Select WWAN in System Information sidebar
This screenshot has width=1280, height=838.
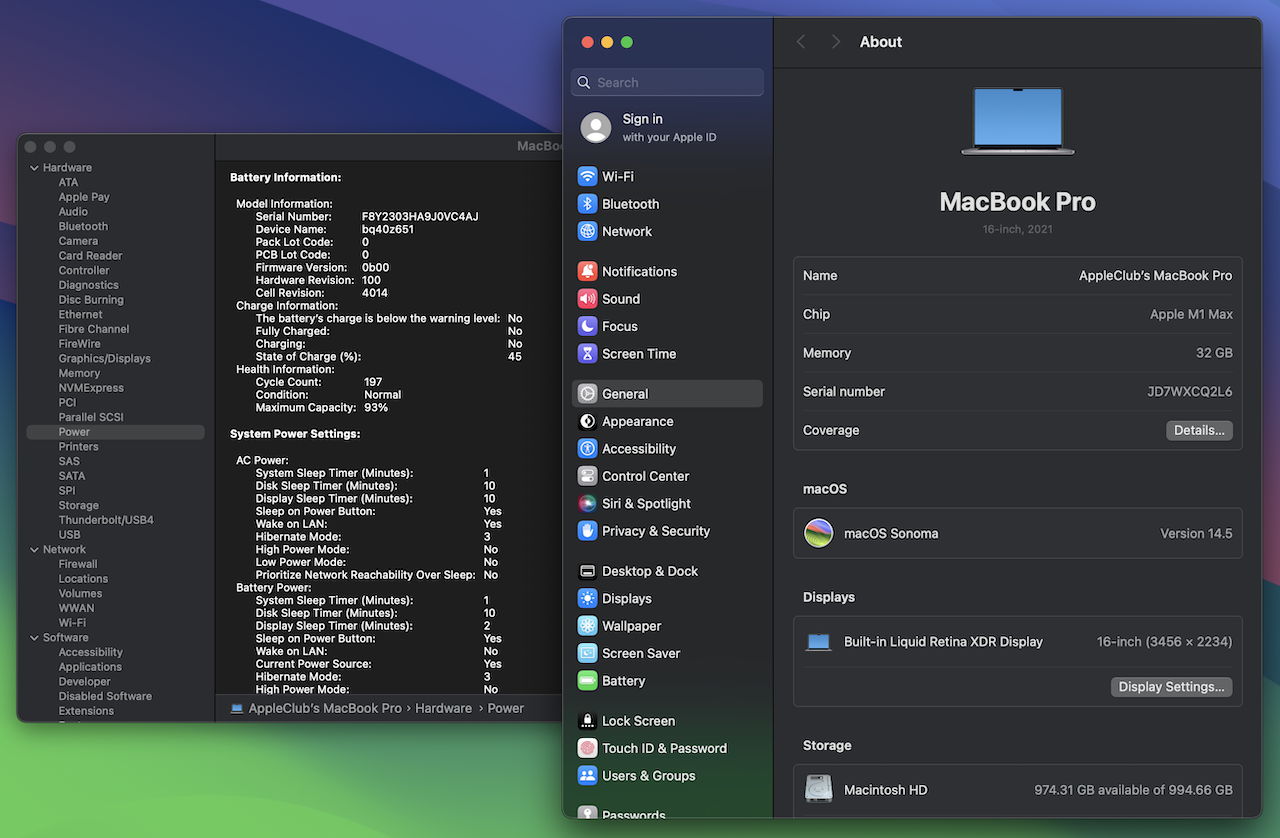pyautogui.click(x=76, y=608)
